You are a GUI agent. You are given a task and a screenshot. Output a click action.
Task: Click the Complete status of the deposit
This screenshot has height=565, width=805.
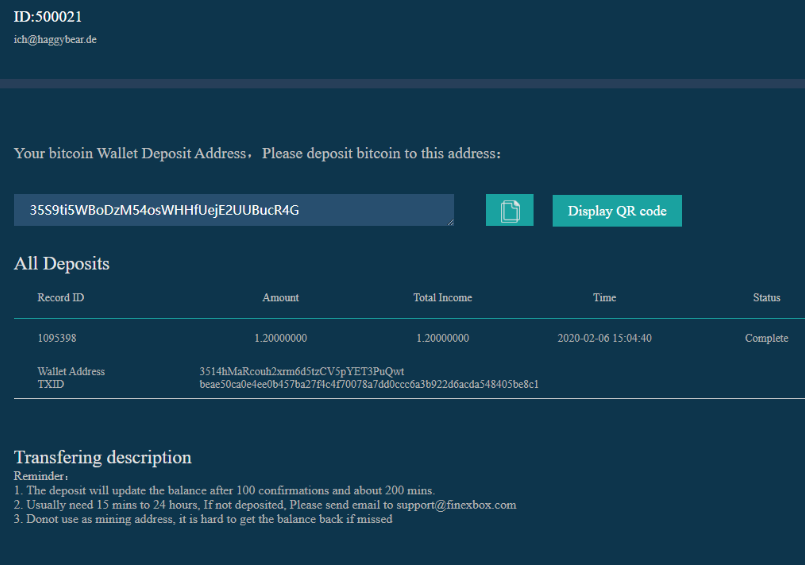tap(766, 338)
